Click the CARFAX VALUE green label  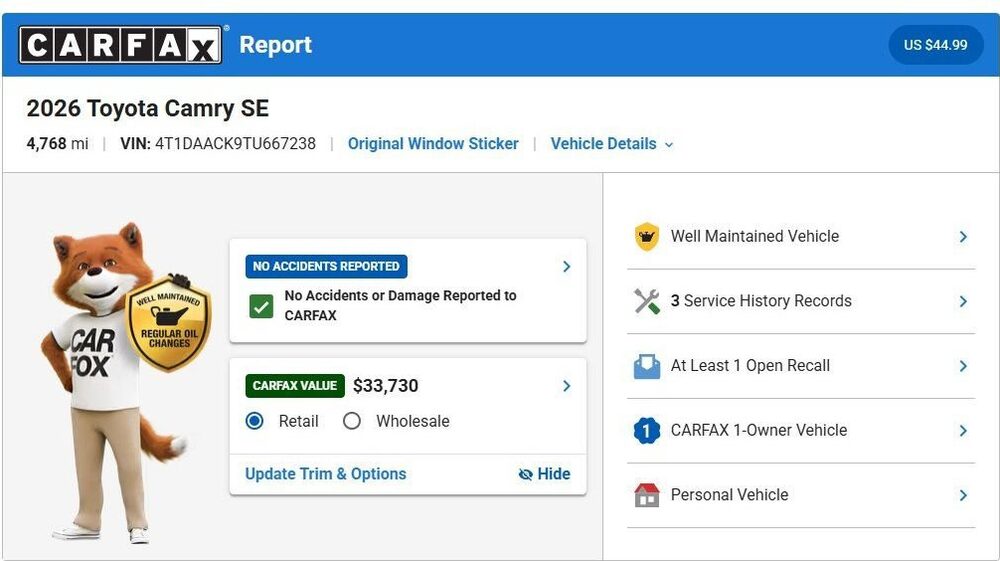pyautogui.click(x=295, y=386)
